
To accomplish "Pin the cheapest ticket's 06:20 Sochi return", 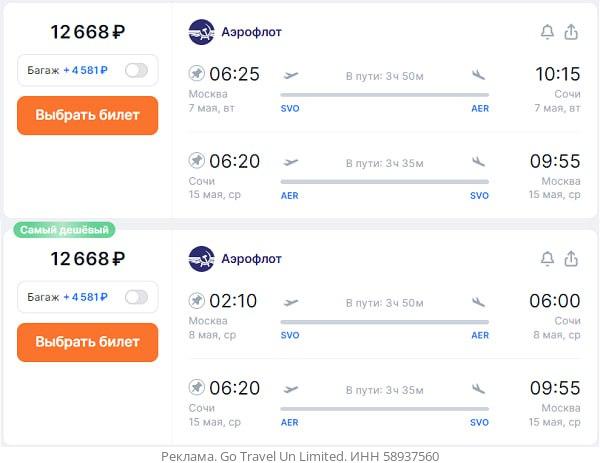I will (x=197, y=387).
